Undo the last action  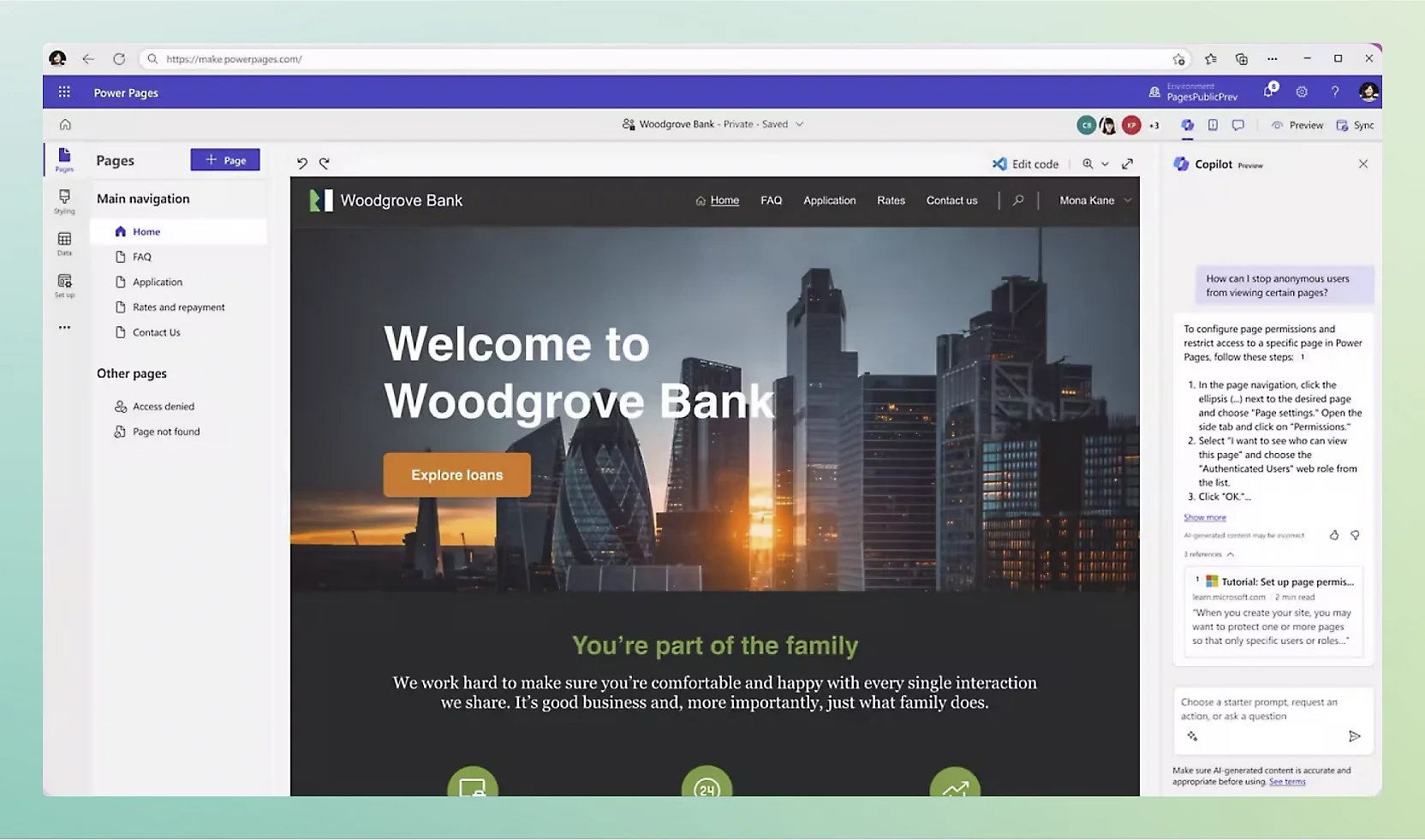point(301,164)
